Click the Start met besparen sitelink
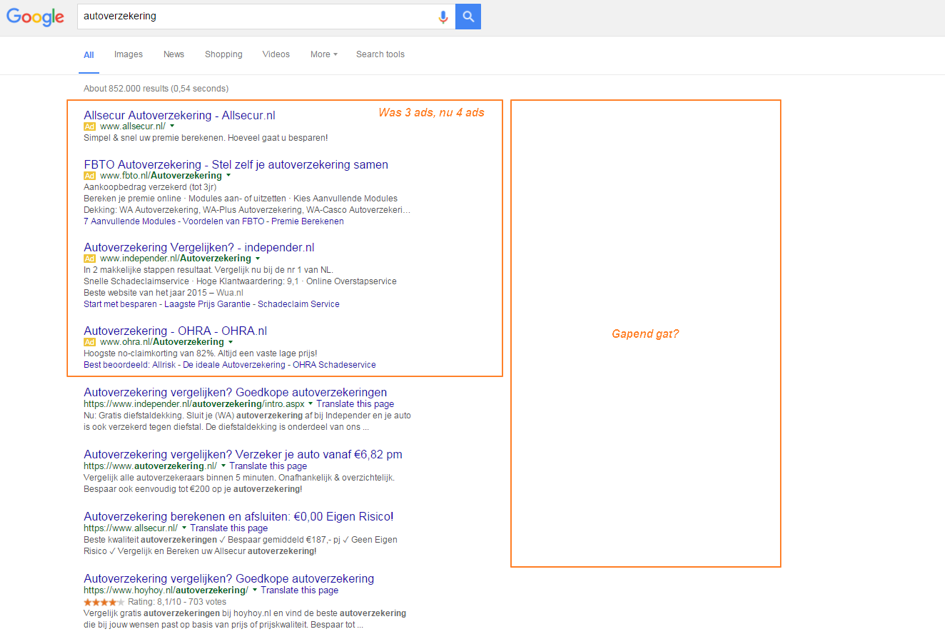This screenshot has width=945, height=642. pyautogui.click(x=121, y=304)
